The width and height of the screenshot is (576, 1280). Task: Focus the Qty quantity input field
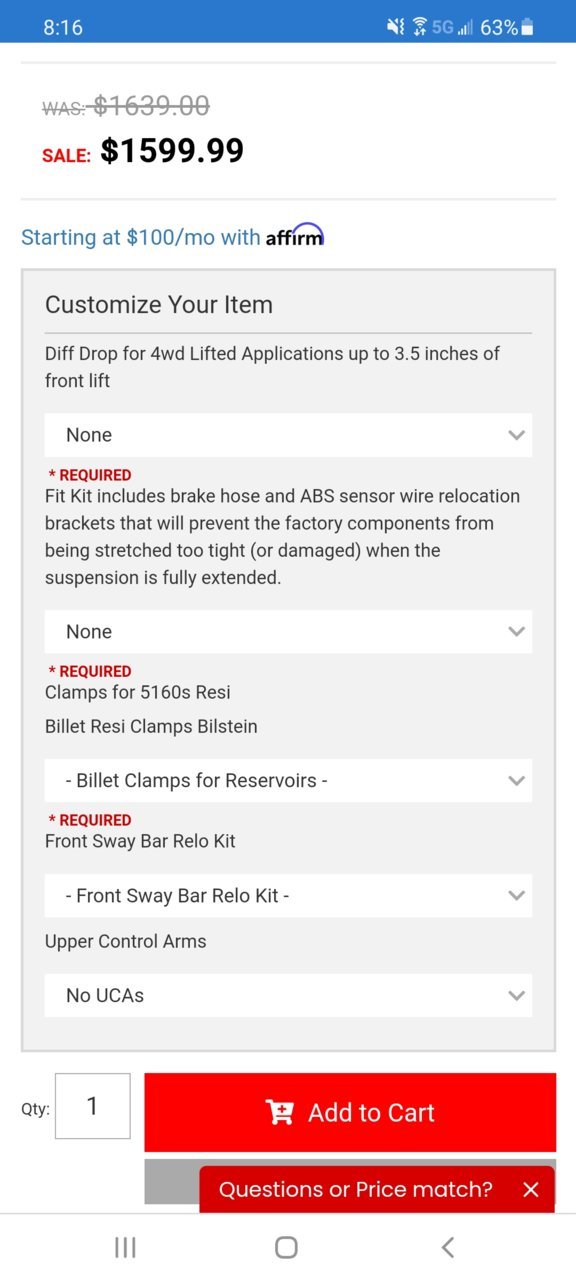(92, 1106)
